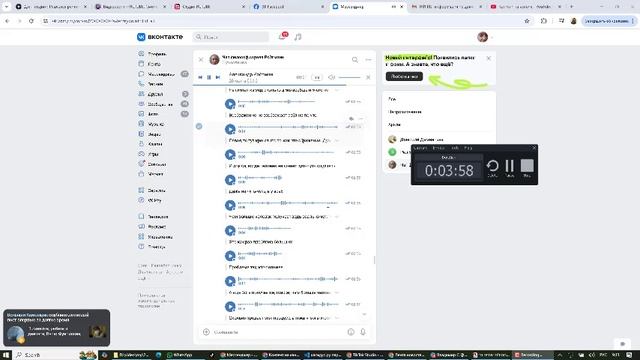Viewport: 640px width, 360px height.
Task: Record a voice message with microphone icon
Action: pos(363,332)
